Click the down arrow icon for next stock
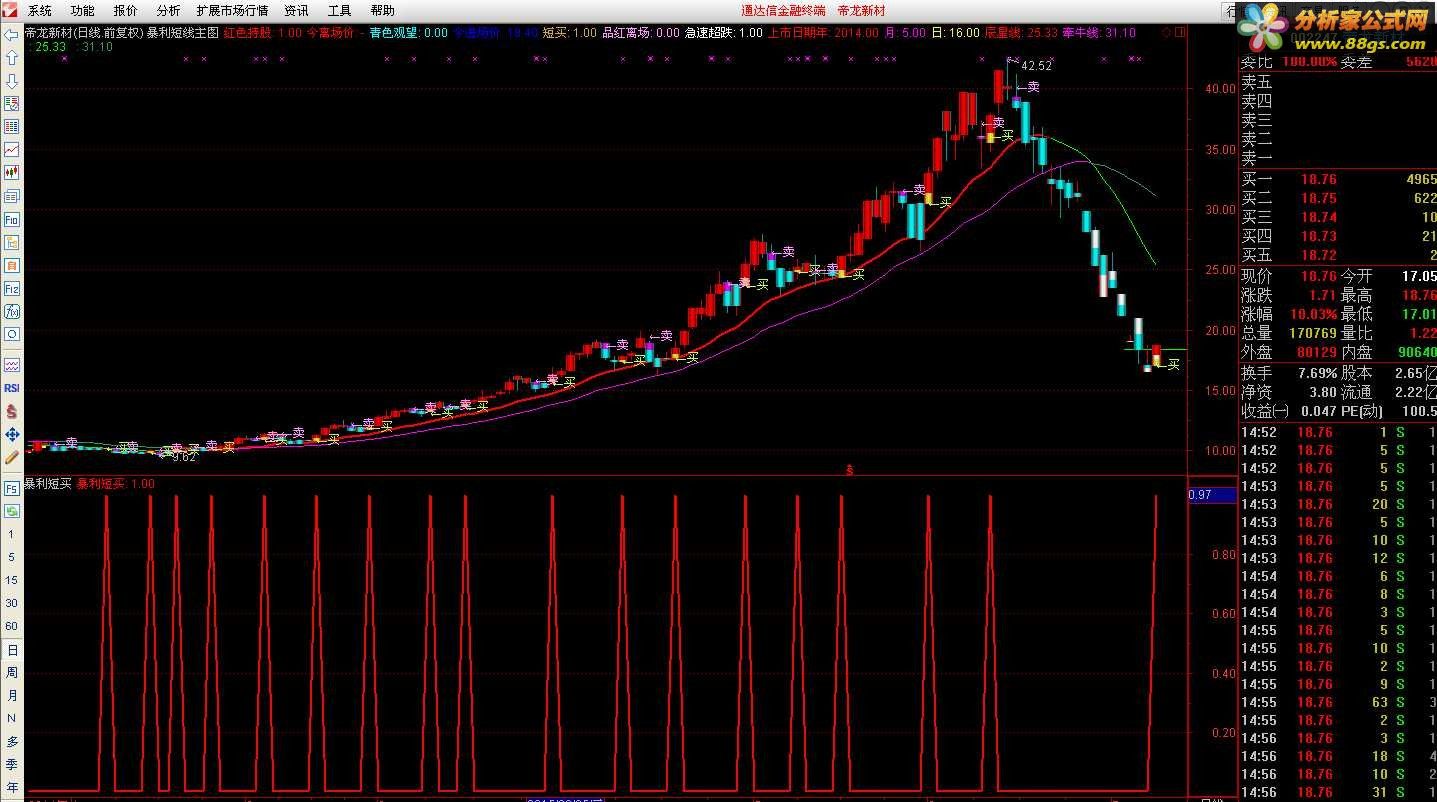Screen dimensions: 1437x802 point(12,81)
